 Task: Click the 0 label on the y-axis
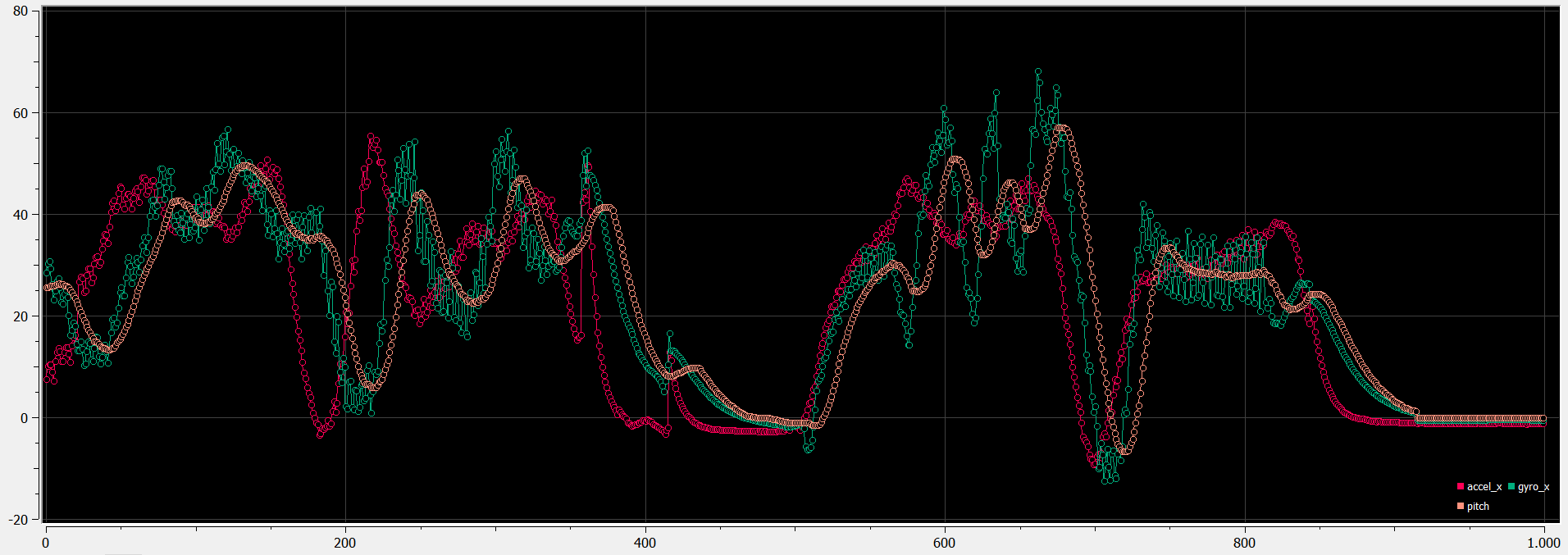coord(25,418)
